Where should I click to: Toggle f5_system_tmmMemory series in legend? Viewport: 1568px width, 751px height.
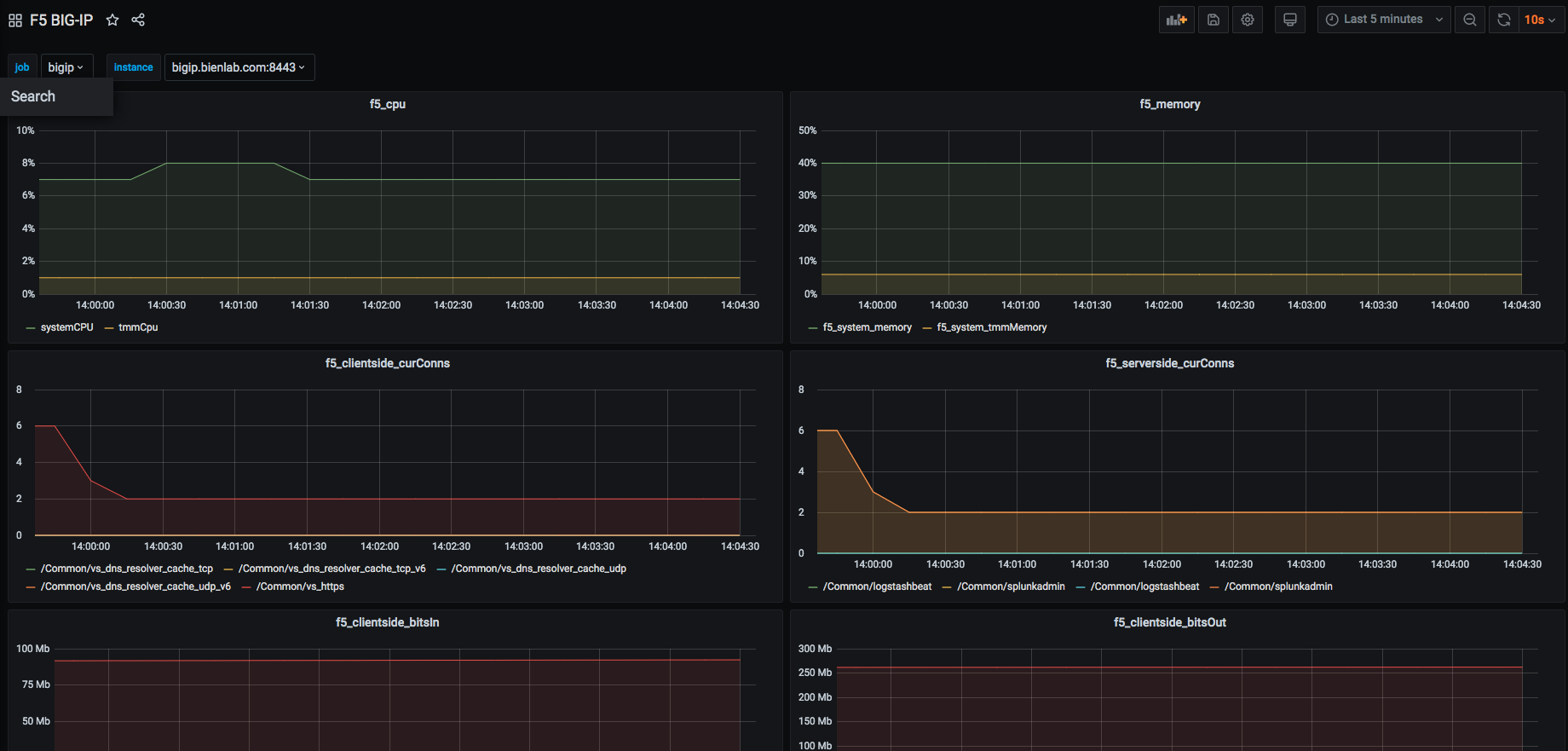pos(991,327)
